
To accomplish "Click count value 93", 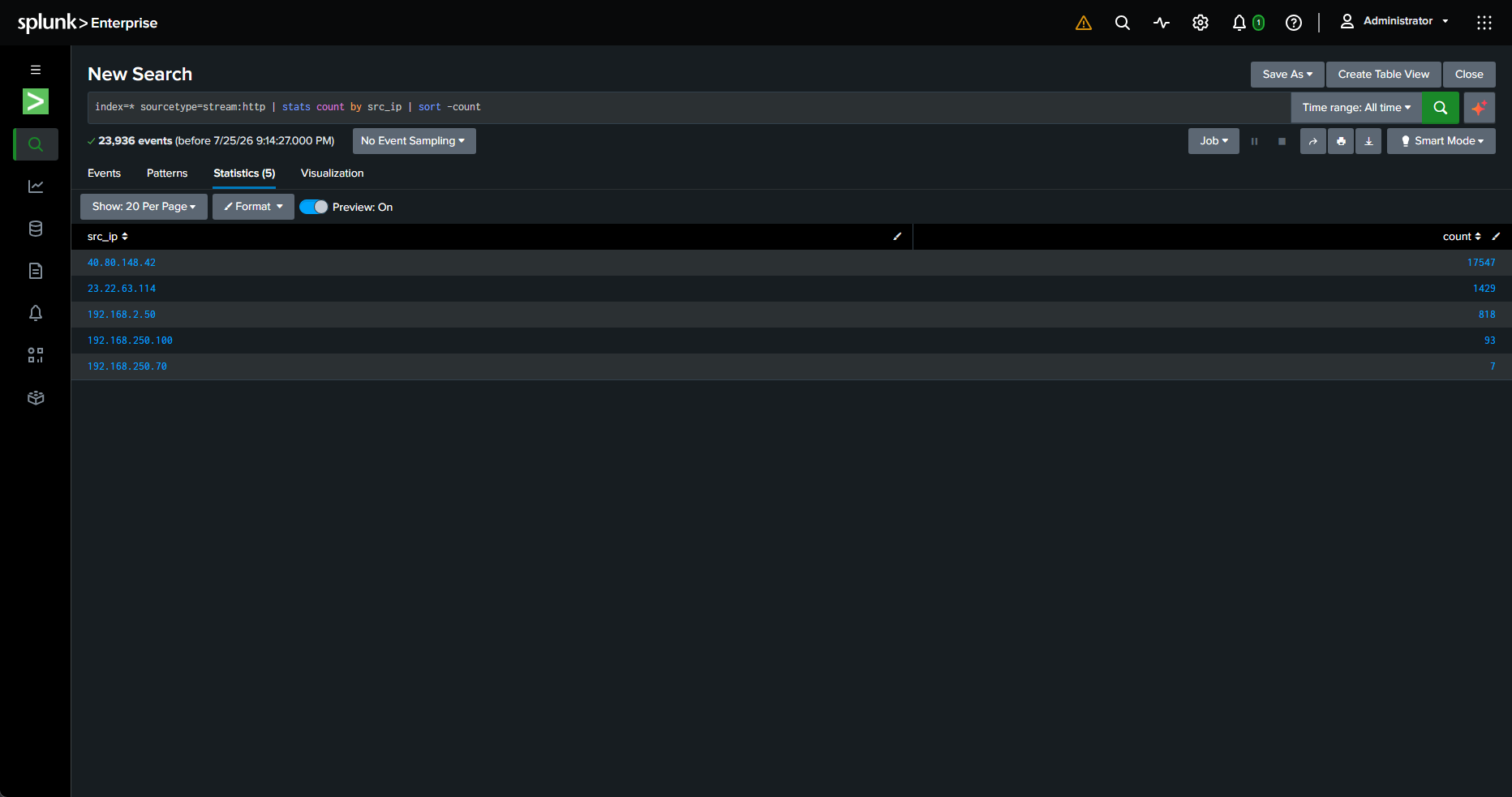I will pyautogui.click(x=1490, y=341).
